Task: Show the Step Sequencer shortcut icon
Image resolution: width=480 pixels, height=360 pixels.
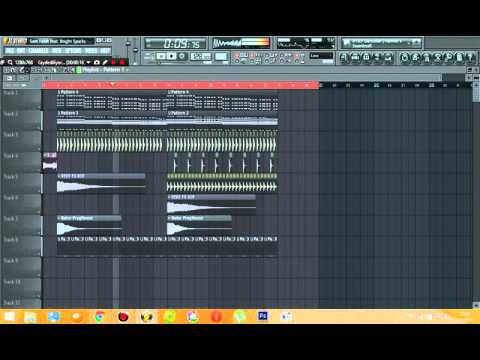Action: click(355, 58)
